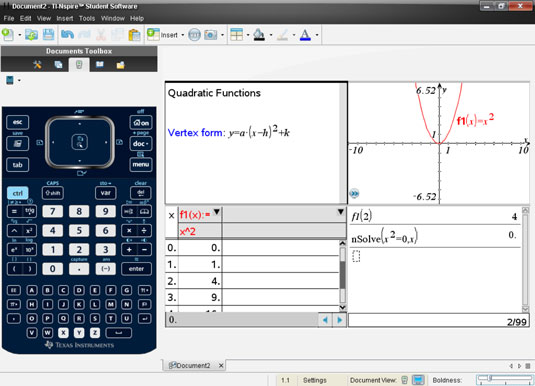Open the Content Explorer folder tab
This screenshot has height=386, width=535.
click(x=120, y=65)
